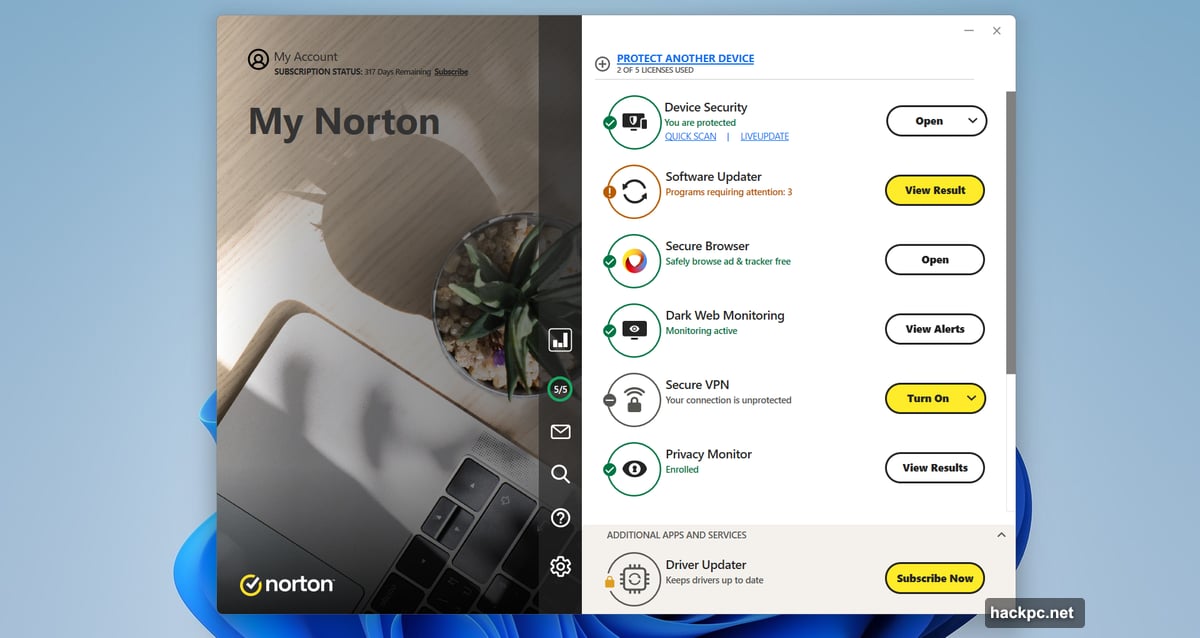Click the Software Updater refresh icon
Viewport: 1200px width, 638px height.
click(633, 190)
